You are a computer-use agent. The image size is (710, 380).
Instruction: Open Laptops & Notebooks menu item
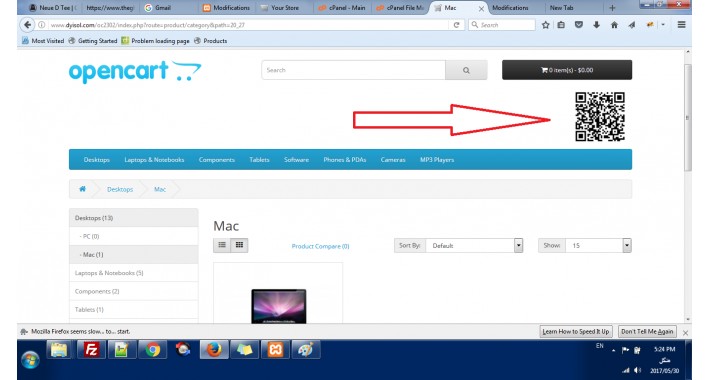pos(154,160)
